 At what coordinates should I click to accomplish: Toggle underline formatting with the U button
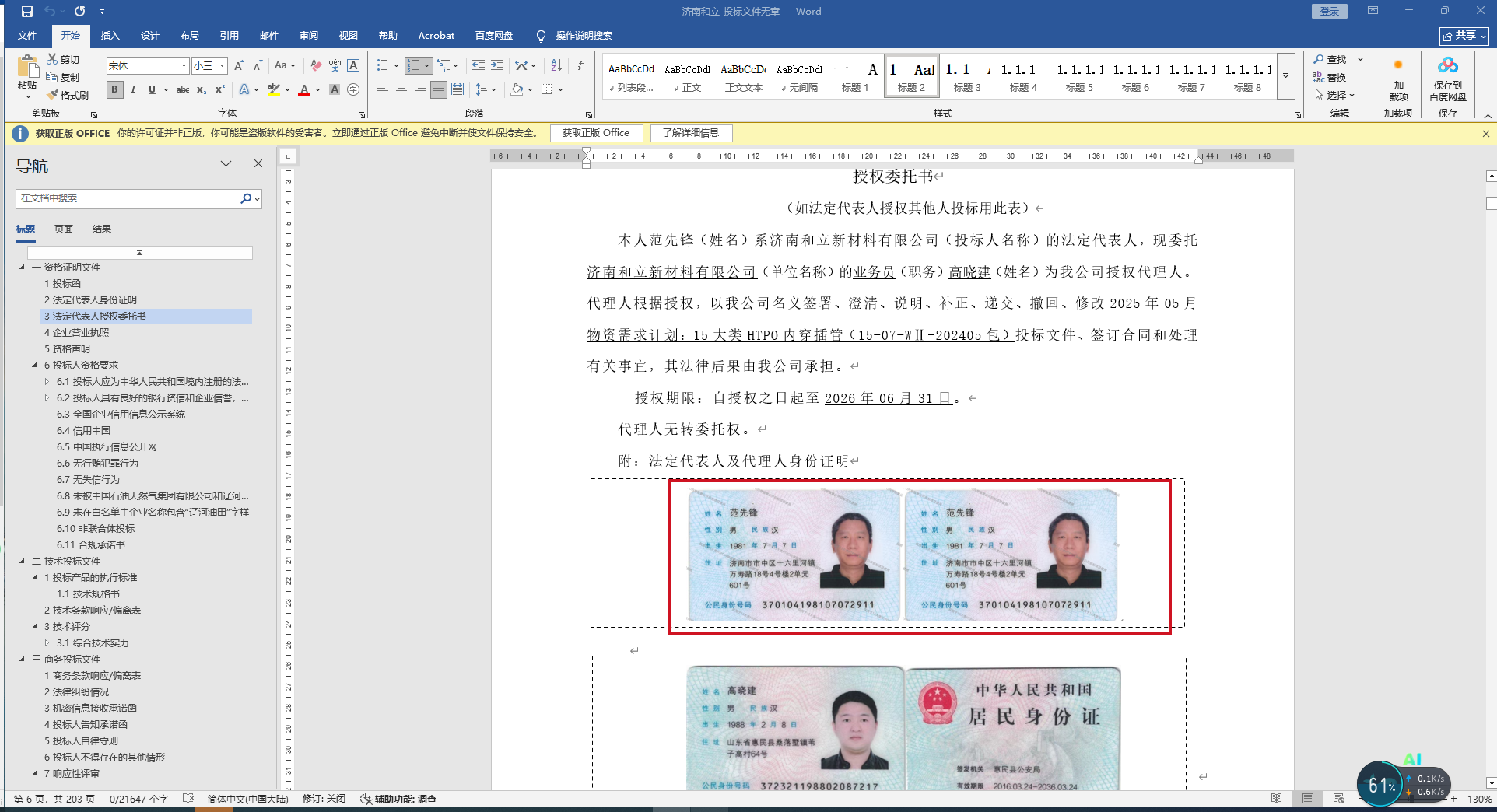pos(152,89)
